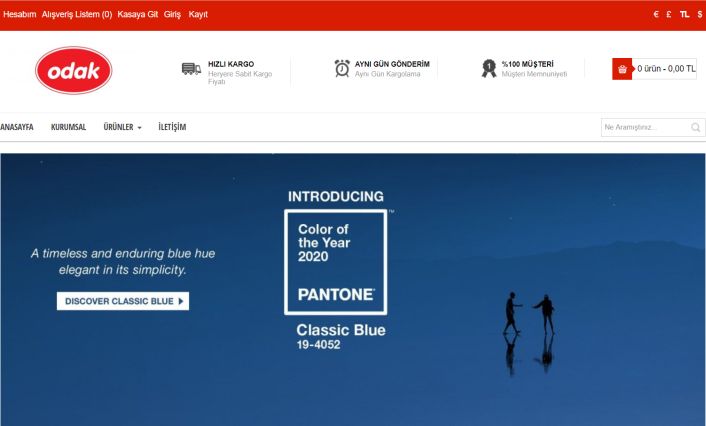
Task: Expand the ÜRÜNLER dropdown menu
Action: click(122, 127)
